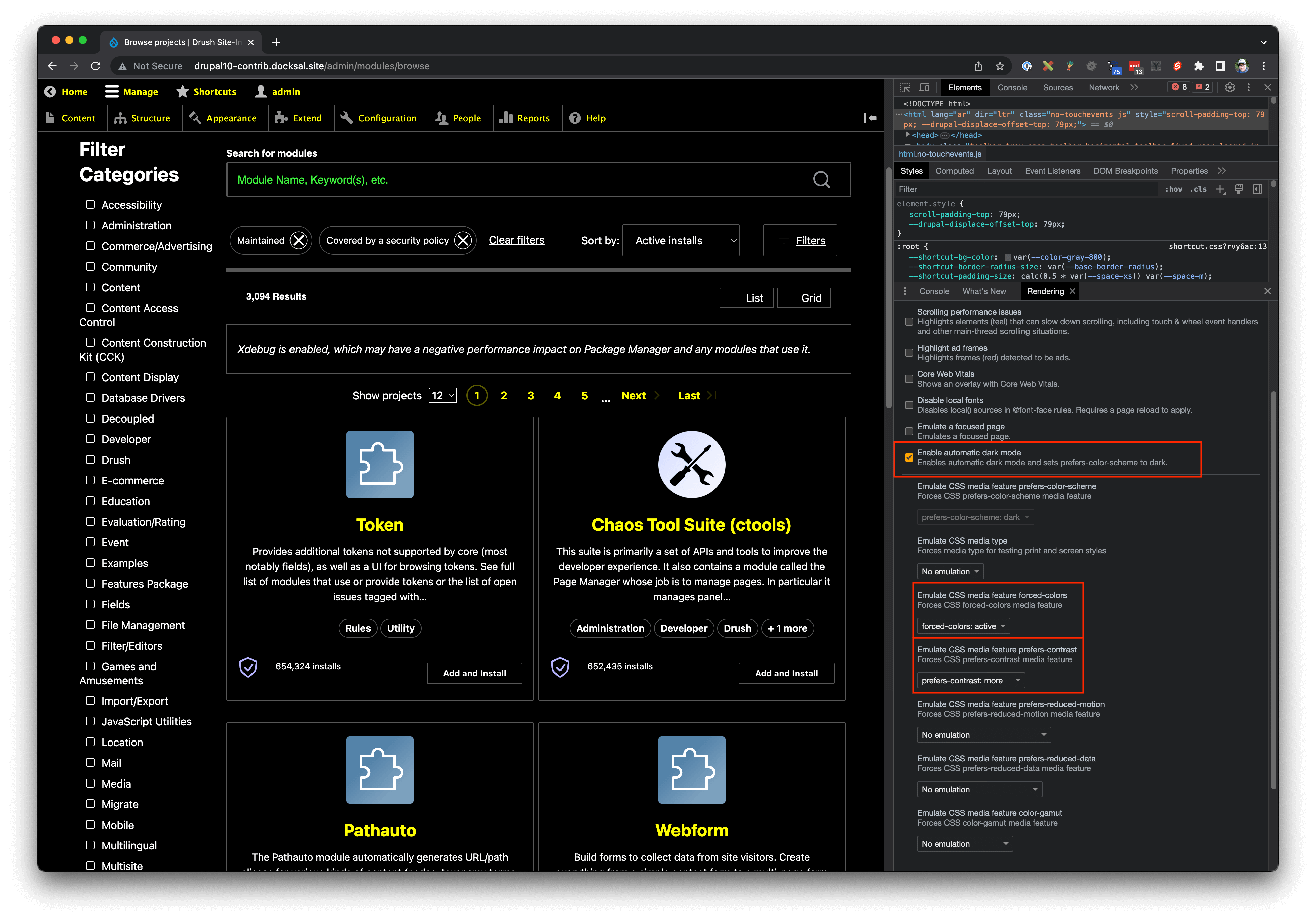Enable the Core Web Vitals checkbox
The height and width of the screenshot is (921, 1316).
click(909, 379)
